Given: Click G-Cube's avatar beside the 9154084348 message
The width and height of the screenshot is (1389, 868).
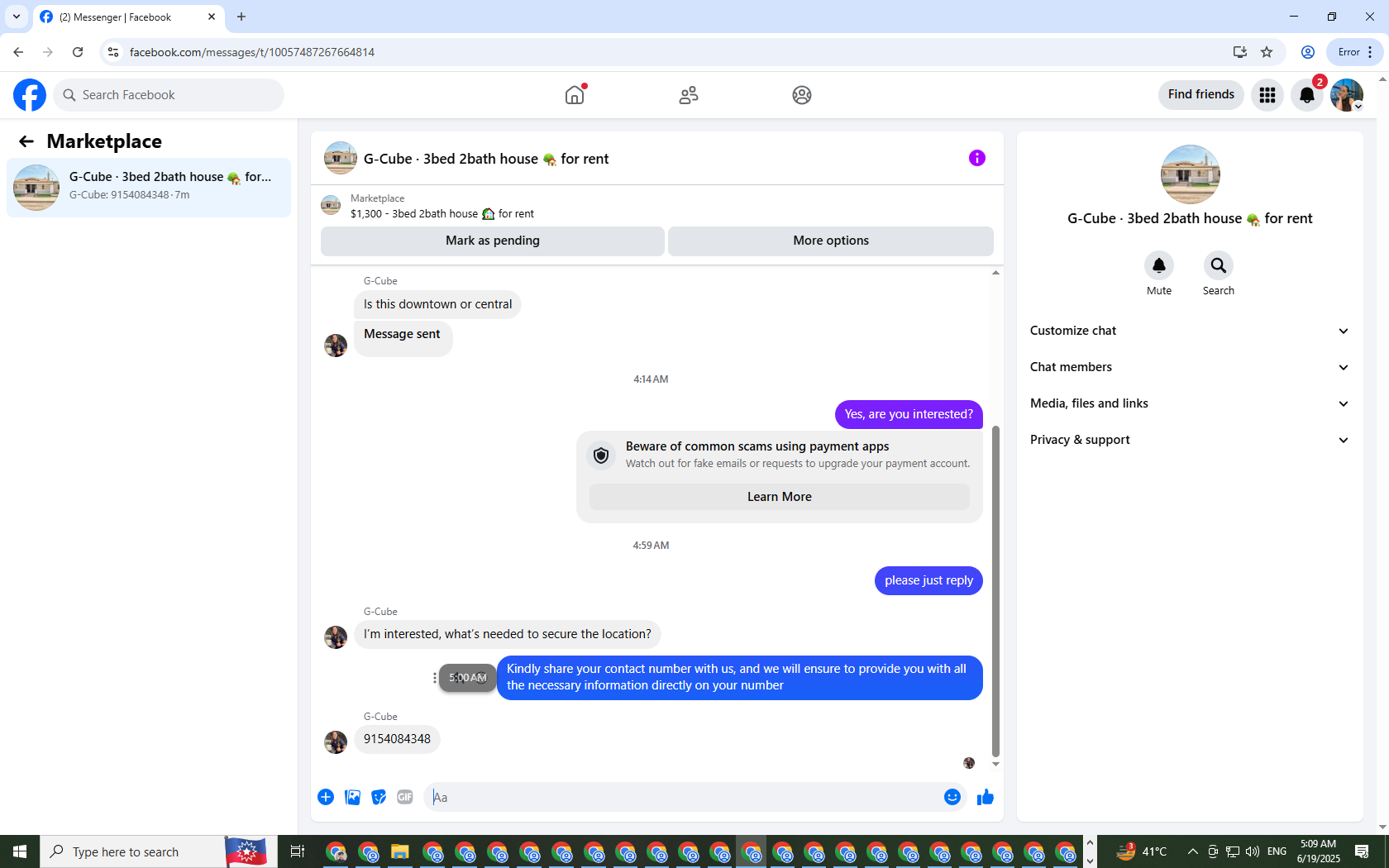Looking at the screenshot, I should [x=336, y=742].
